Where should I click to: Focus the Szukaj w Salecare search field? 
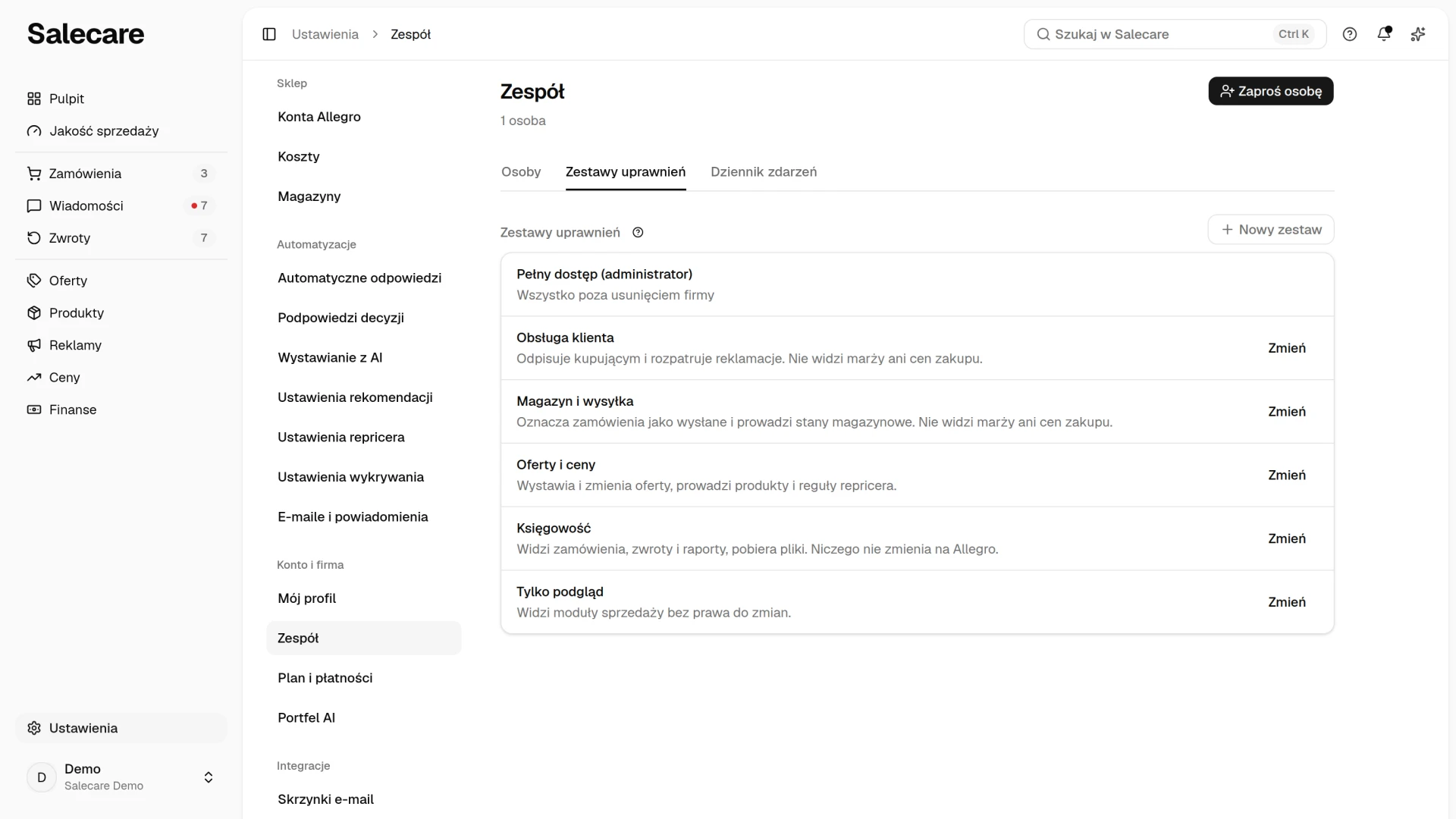(1175, 34)
